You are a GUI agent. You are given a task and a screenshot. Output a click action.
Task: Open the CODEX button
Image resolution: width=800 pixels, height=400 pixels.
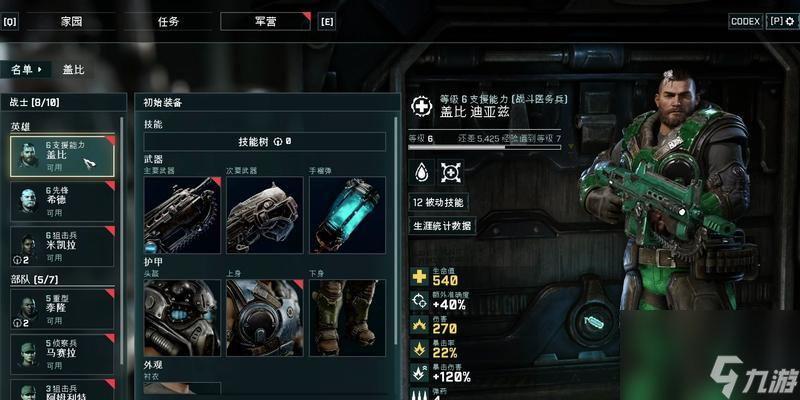745,21
